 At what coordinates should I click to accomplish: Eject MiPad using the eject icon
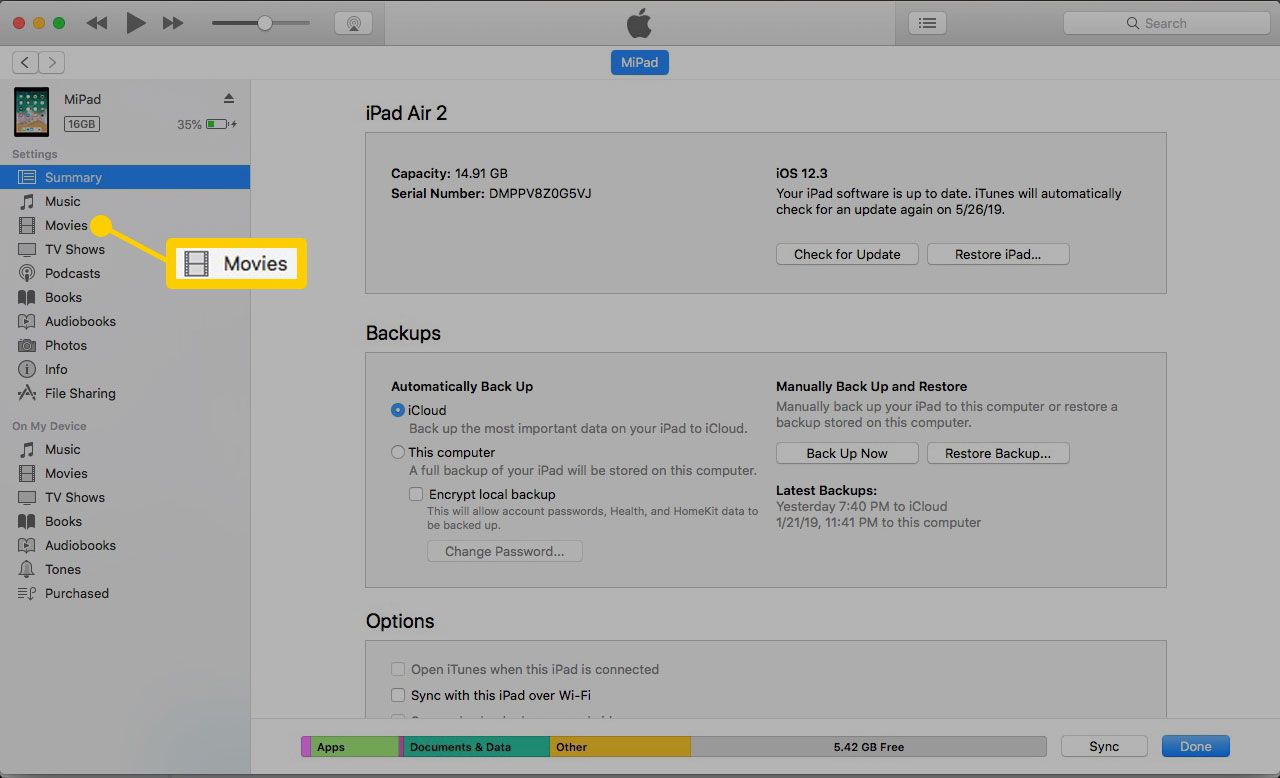228,98
